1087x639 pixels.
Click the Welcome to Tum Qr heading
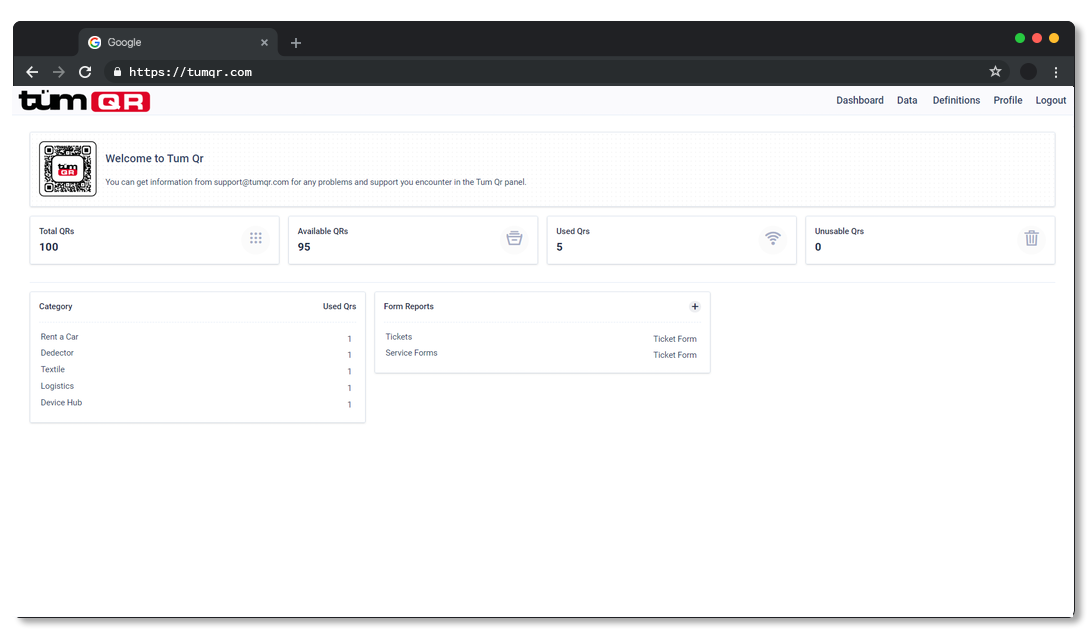[154, 159]
